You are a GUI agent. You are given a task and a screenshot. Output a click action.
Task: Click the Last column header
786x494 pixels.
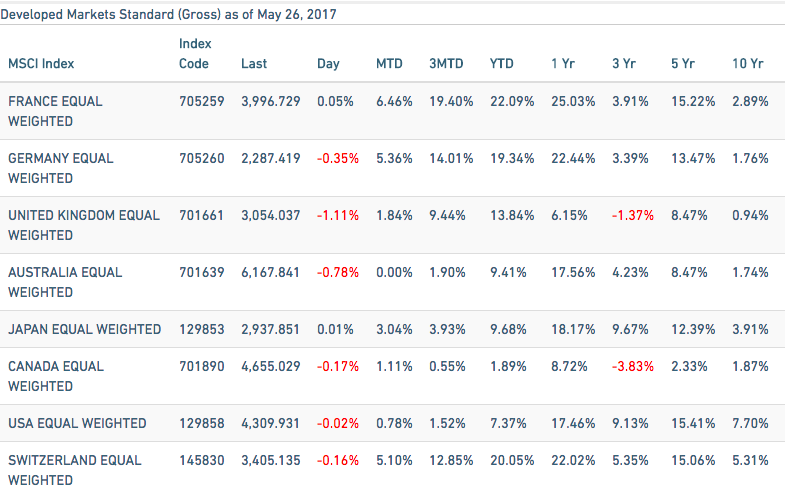coord(254,64)
